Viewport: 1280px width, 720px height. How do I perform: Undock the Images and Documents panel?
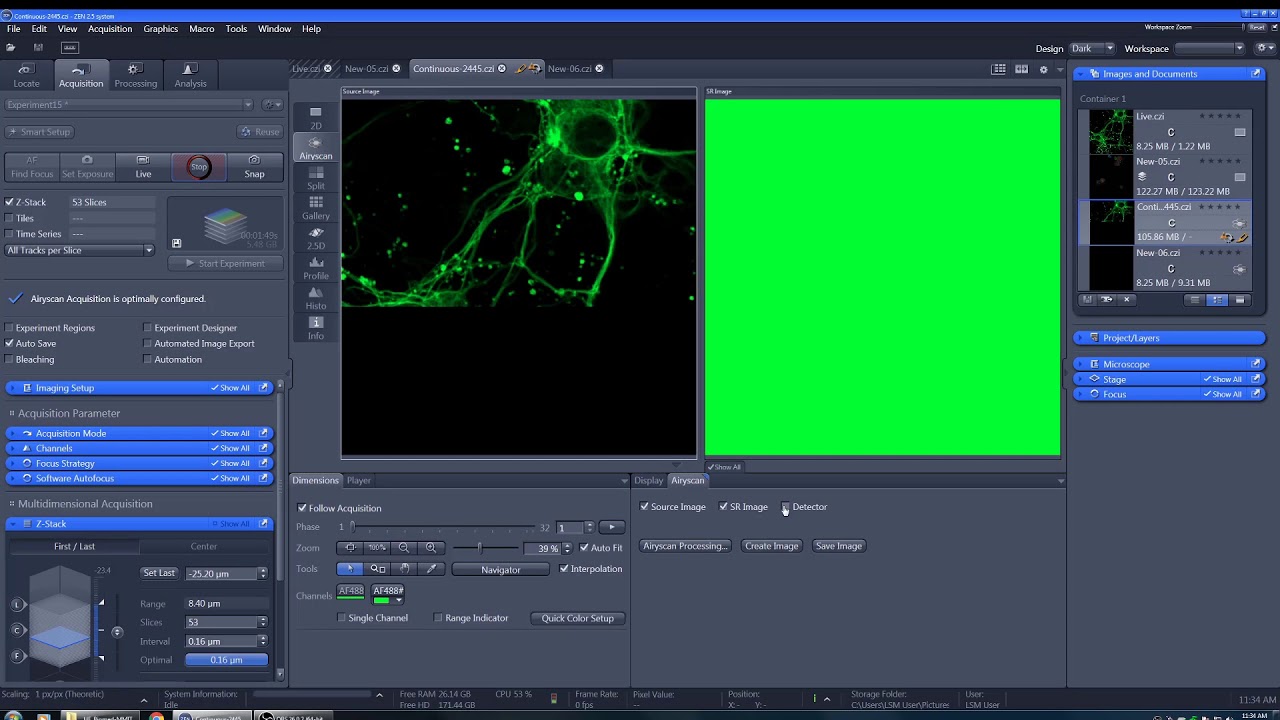1257,74
